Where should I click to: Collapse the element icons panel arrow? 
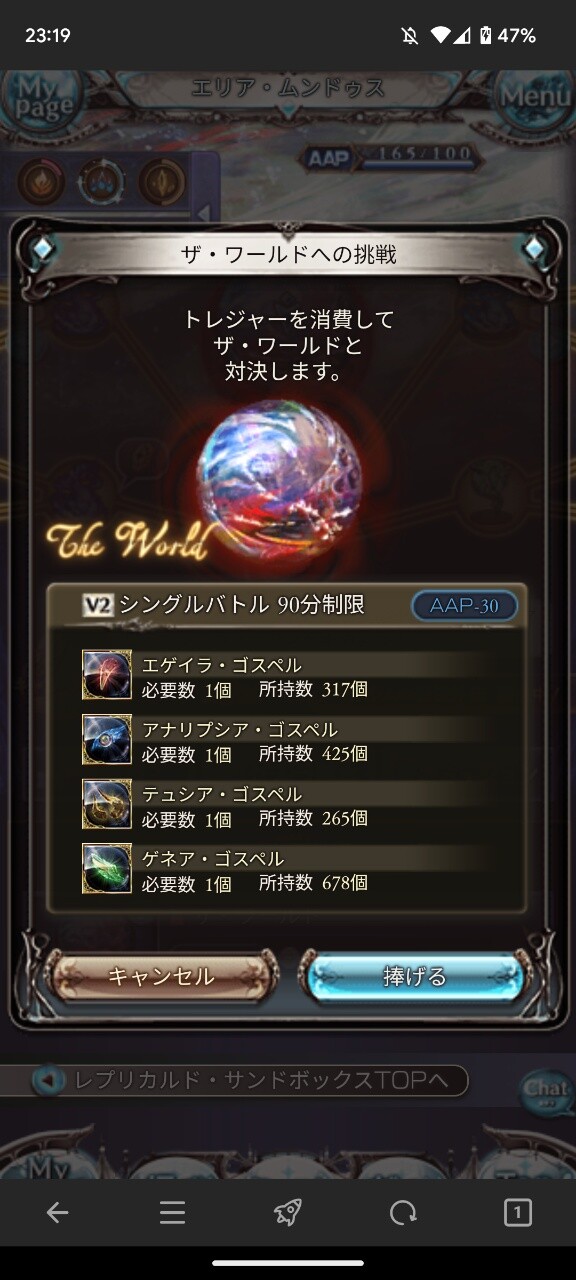click(x=204, y=212)
